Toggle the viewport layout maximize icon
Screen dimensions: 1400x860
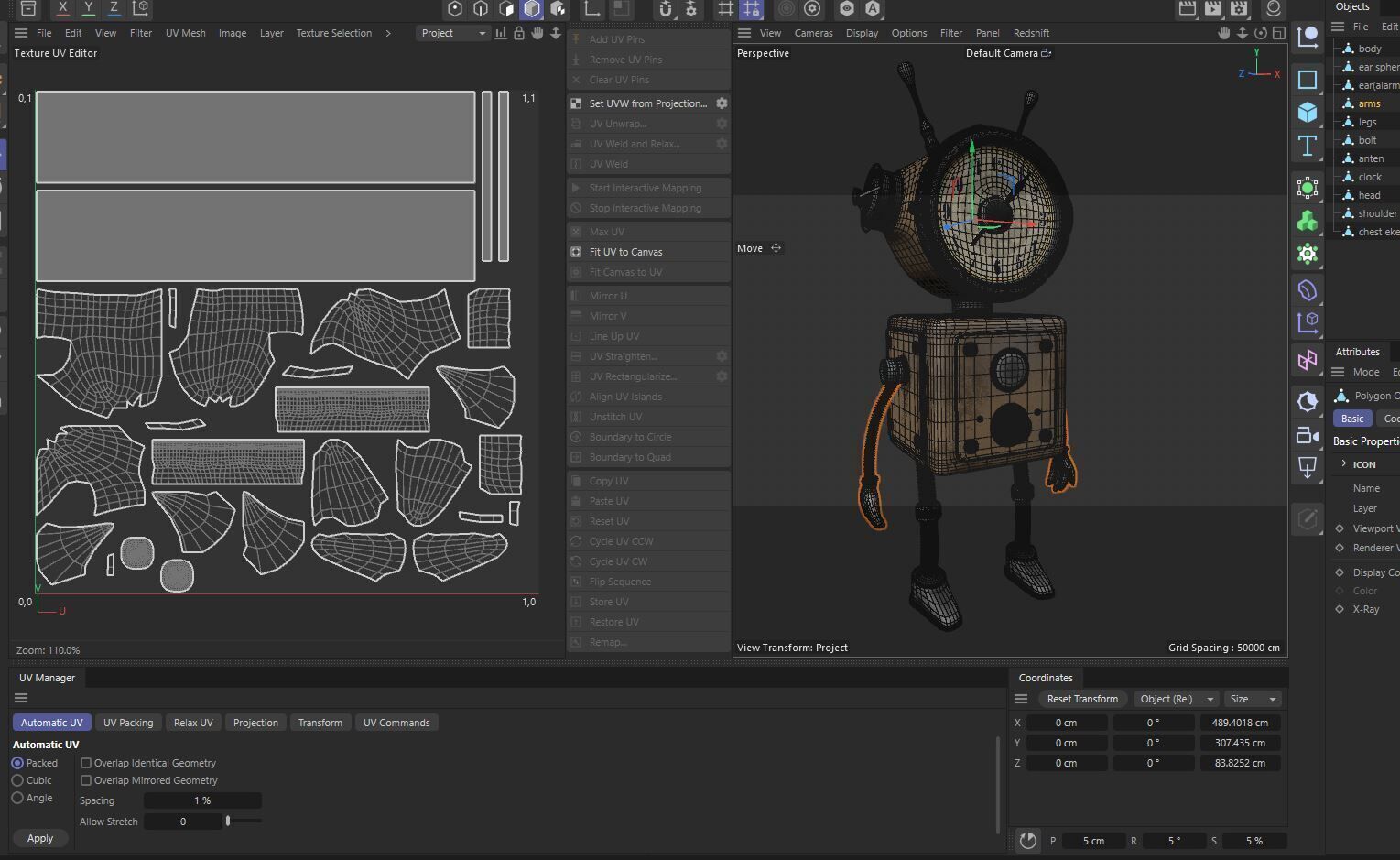pyautogui.click(x=1279, y=33)
